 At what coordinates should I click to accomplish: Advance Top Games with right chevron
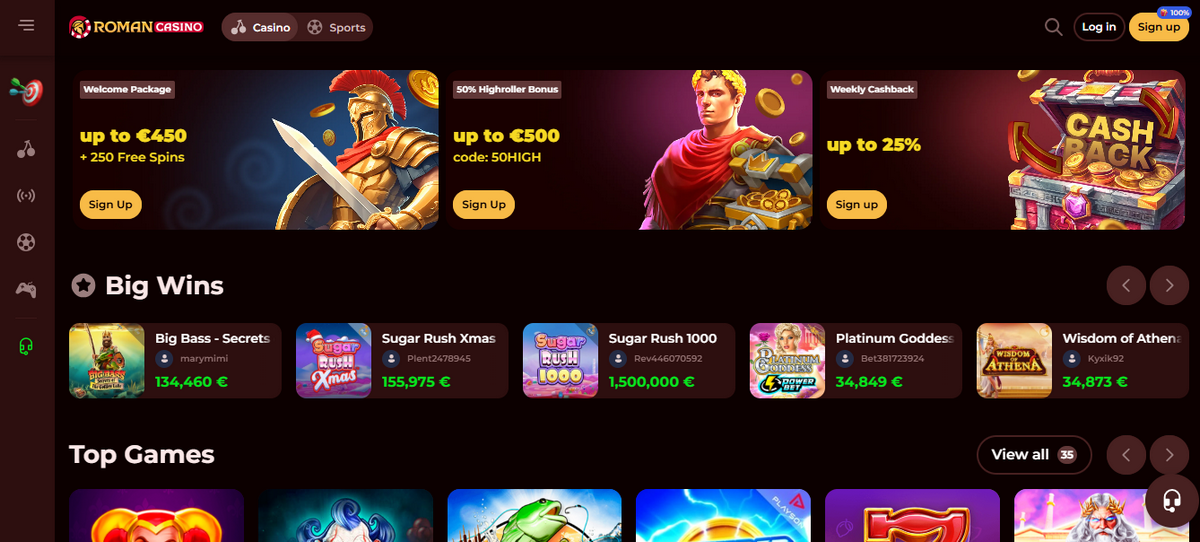tap(1169, 455)
